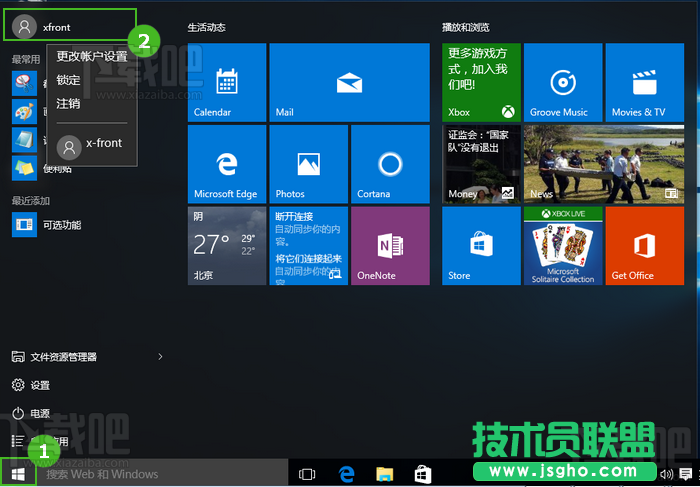The height and width of the screenshot is (487, 700).
Task: Open the Store from the taskbar
Action: [422, 474]
